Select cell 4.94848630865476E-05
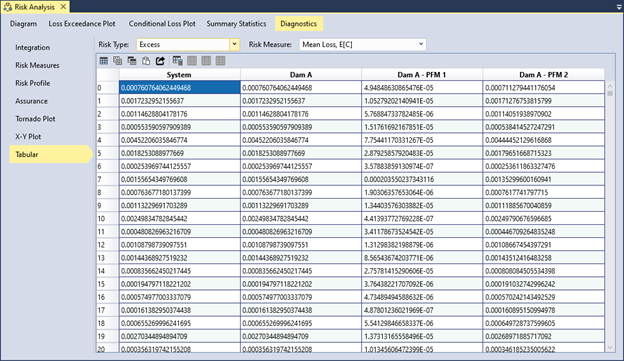The image size is (624, 361). 422,88
